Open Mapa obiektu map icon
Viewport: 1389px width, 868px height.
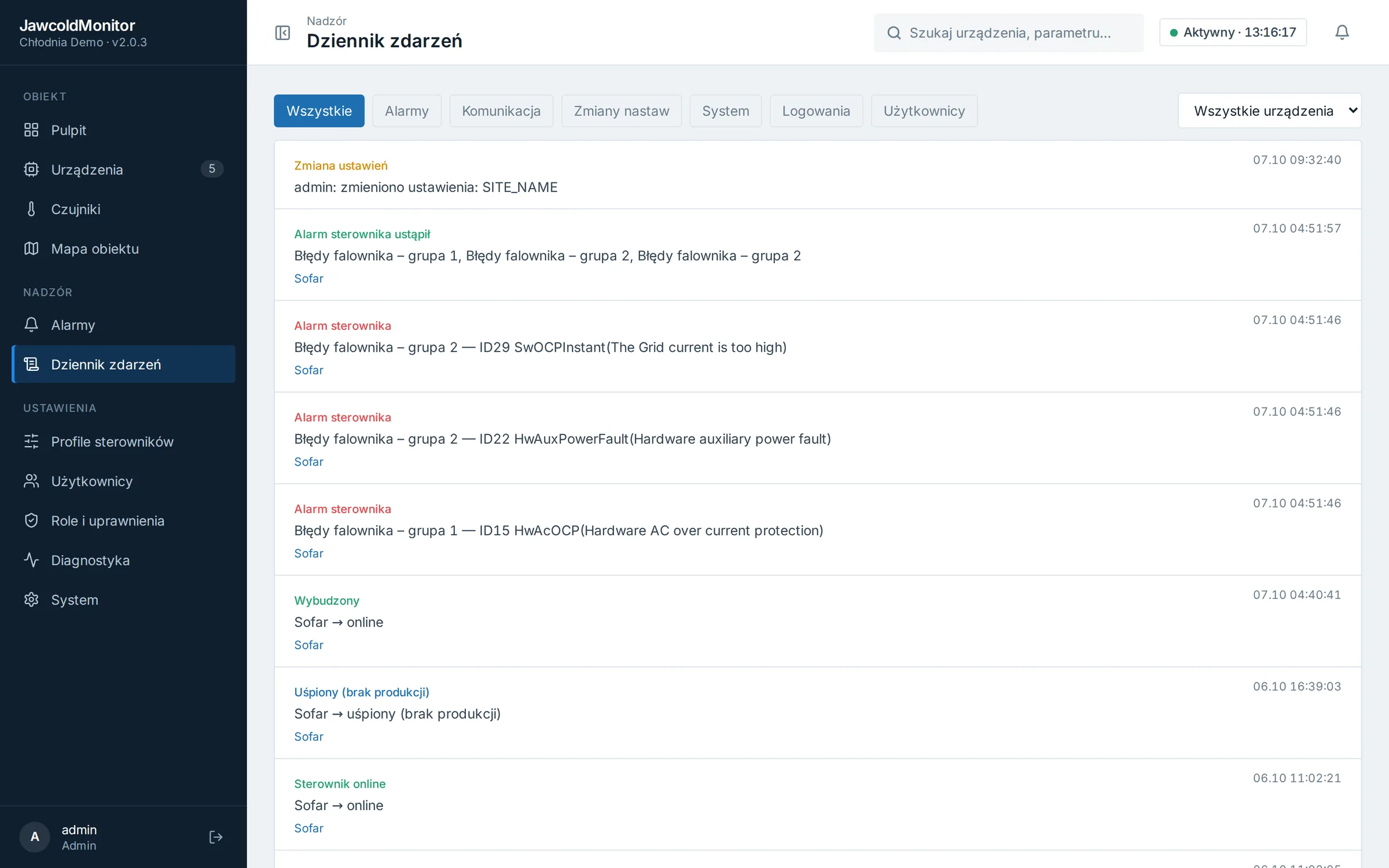click(31, 248)
